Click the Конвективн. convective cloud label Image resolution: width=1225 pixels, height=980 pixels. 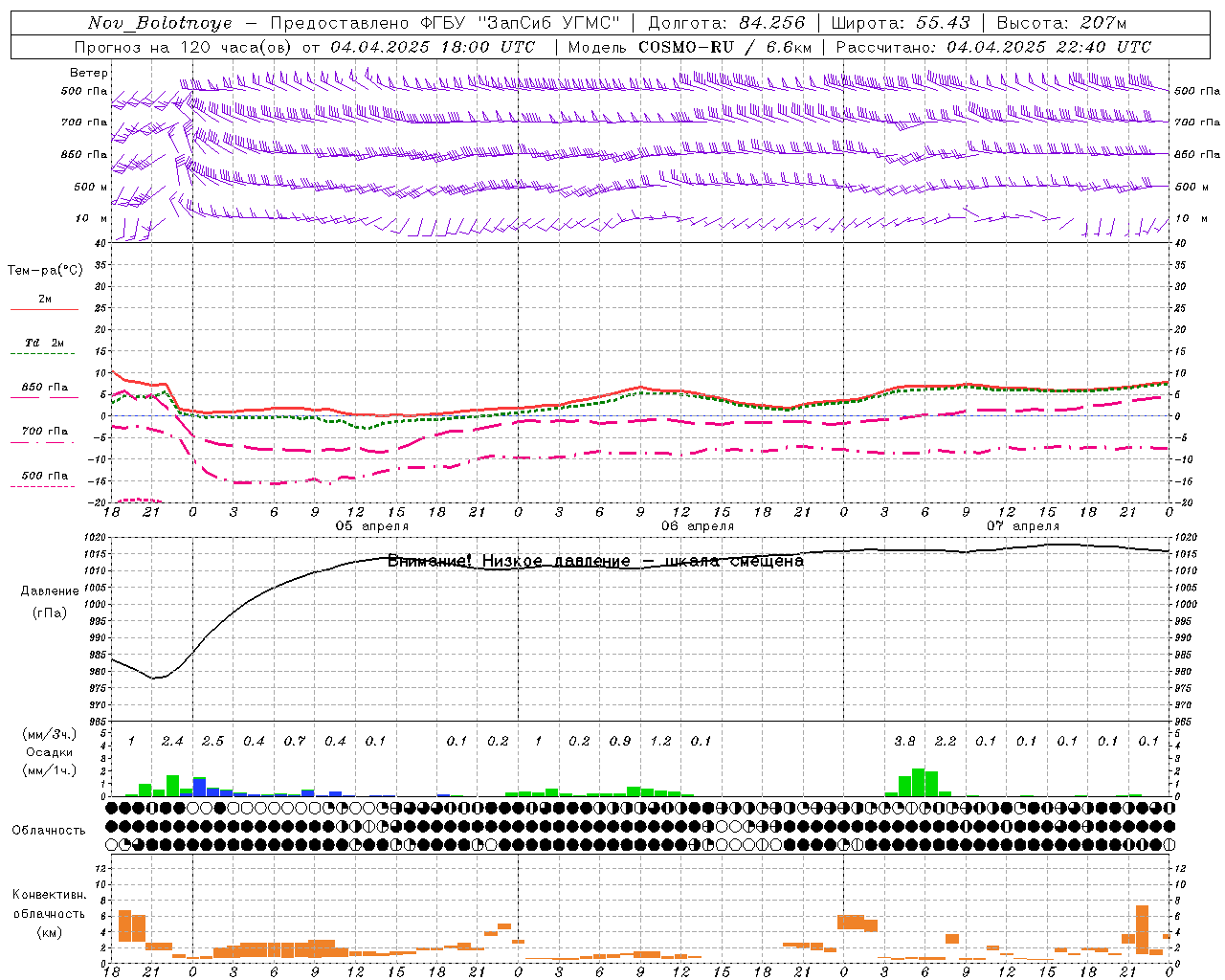pyautogui.click(x=50, y=895)
